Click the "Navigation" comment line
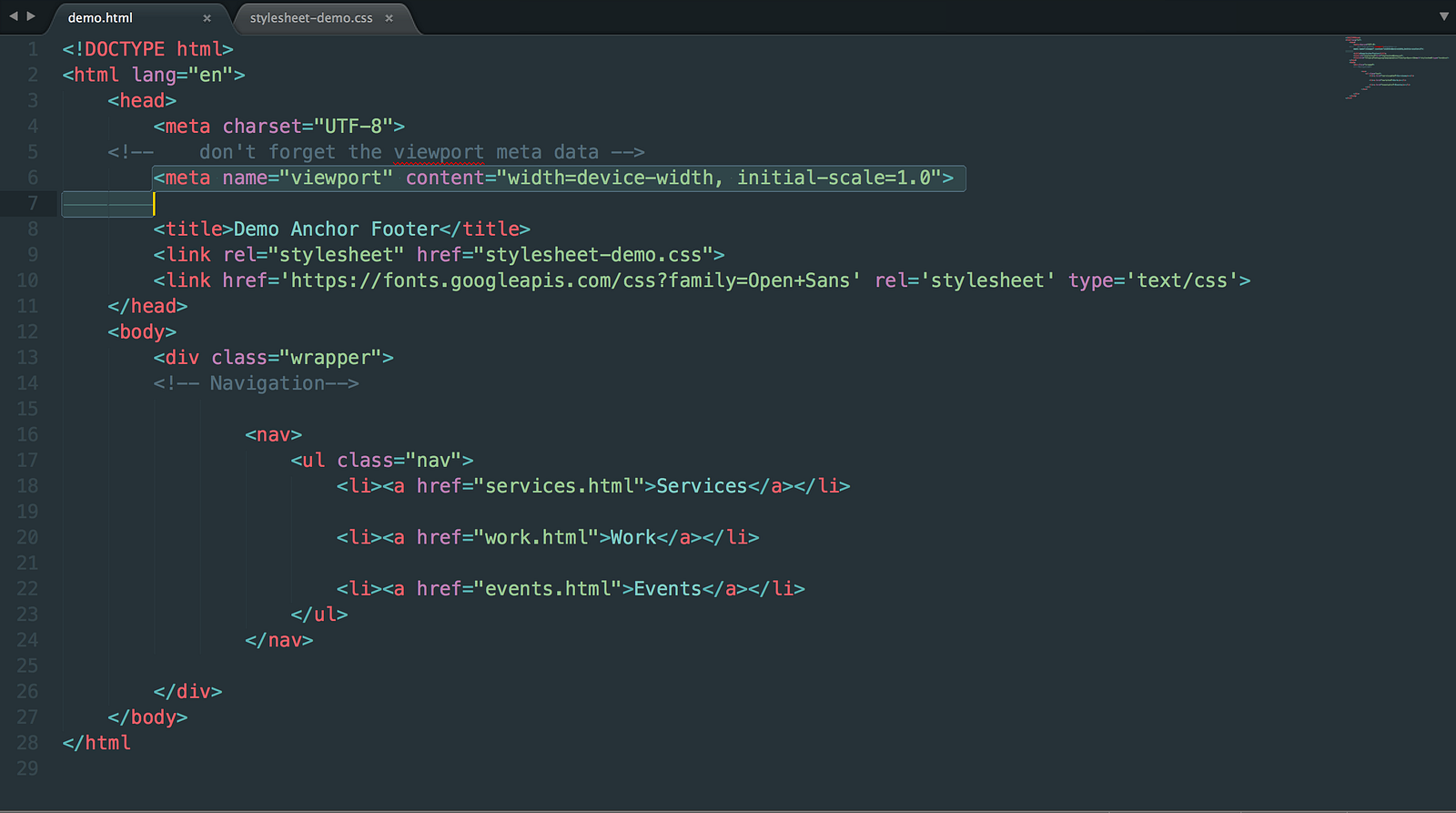Viewport: 1456px width, 813px height. [x=256, y=383]
